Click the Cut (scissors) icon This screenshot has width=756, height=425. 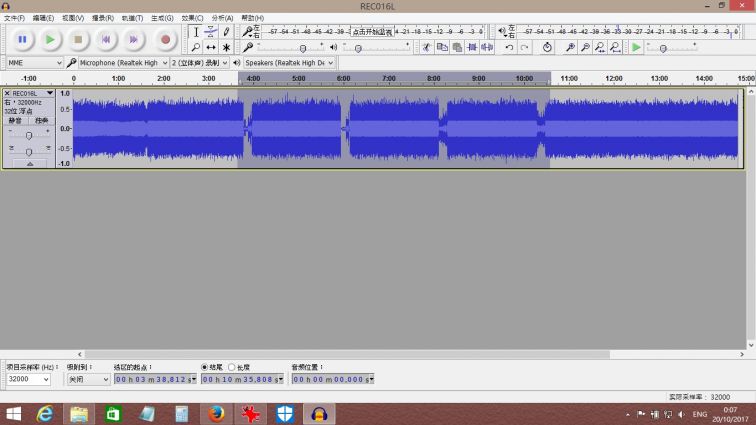pyautogui.click(x=427, y=47)
